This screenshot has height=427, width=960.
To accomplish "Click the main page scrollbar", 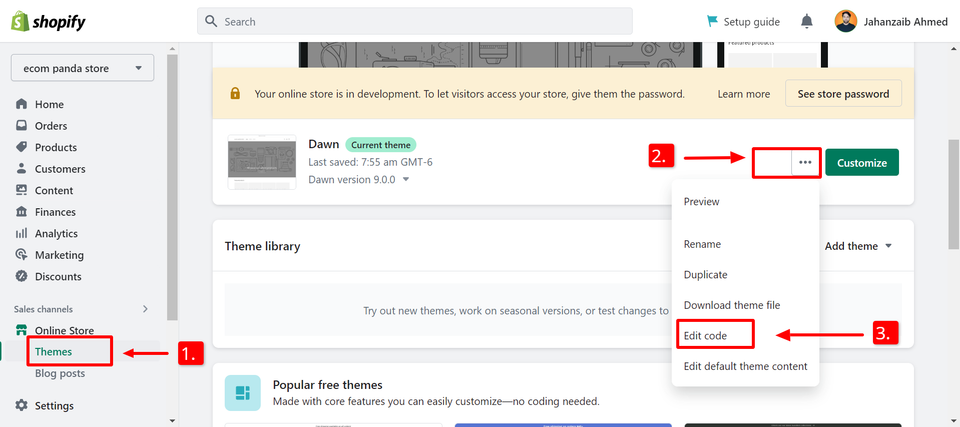I will point(954,194).
